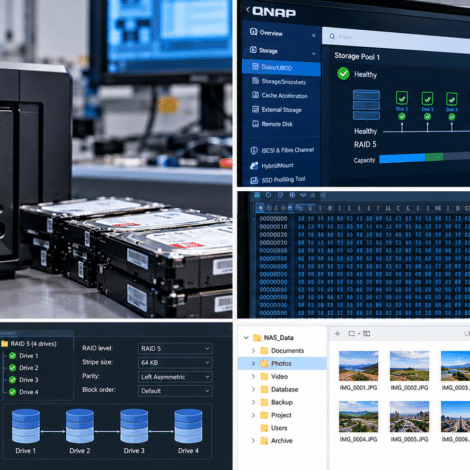Collapse the Storage section chevron
Viewport: 470px width, 470px height.
pyautogui.click(x=314, y=54)
